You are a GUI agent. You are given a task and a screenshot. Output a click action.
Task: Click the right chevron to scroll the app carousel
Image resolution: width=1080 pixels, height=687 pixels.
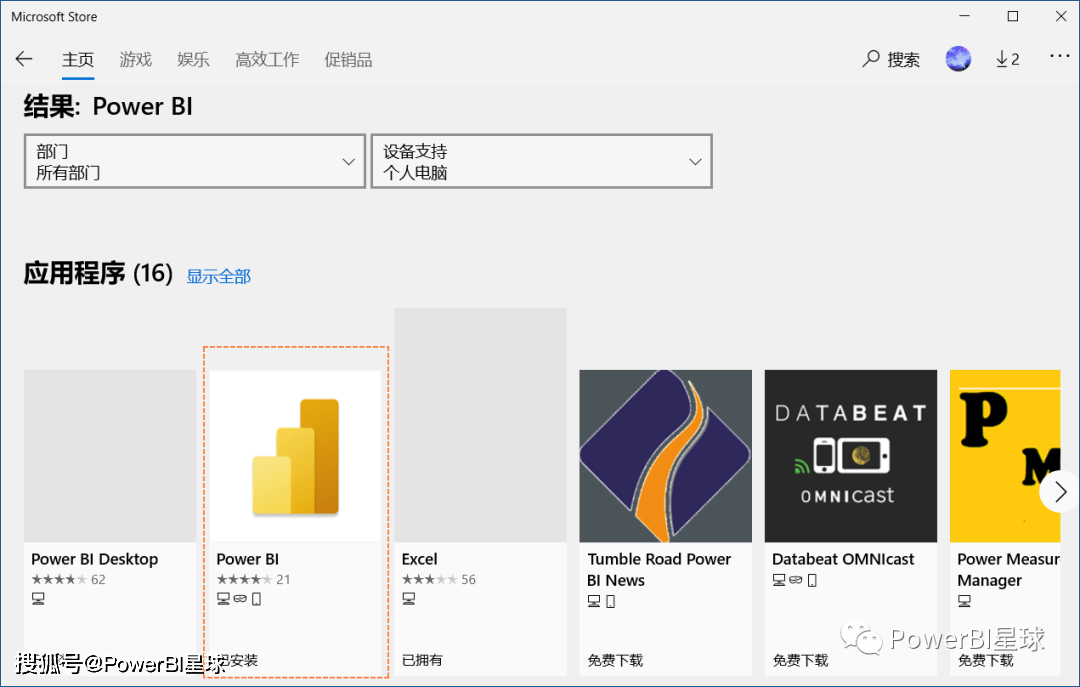pos(1061,491)
